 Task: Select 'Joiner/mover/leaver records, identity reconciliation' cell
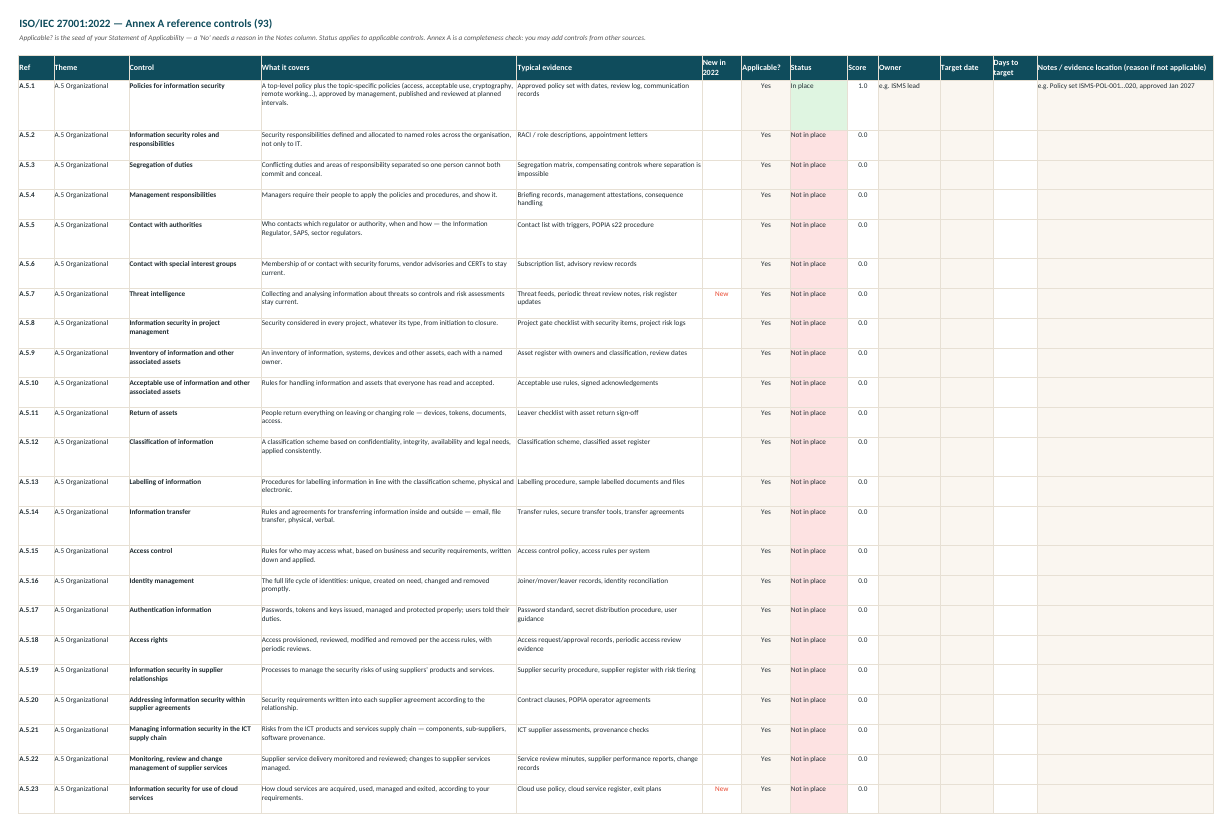(609, 590)
